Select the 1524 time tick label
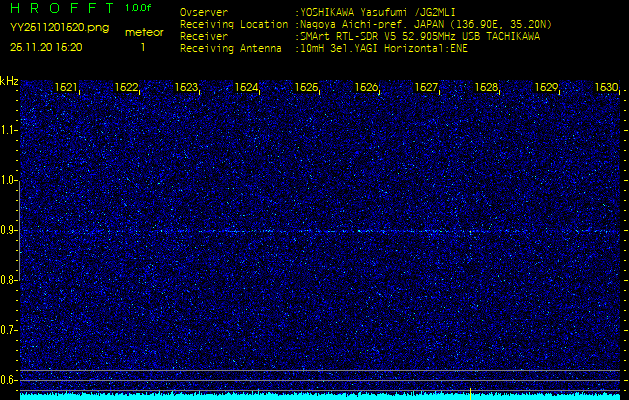This screenshot has width=629, height=400. (247, 88)
